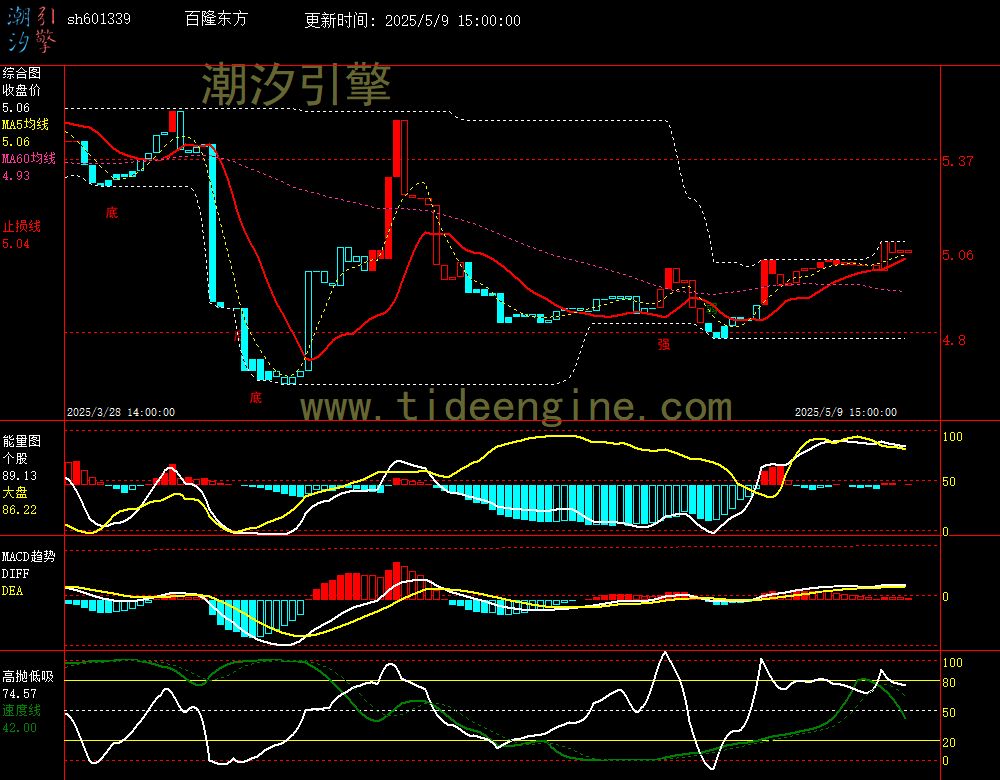
Task: Select the green 速度线 legend label
Action: point(22,710)
